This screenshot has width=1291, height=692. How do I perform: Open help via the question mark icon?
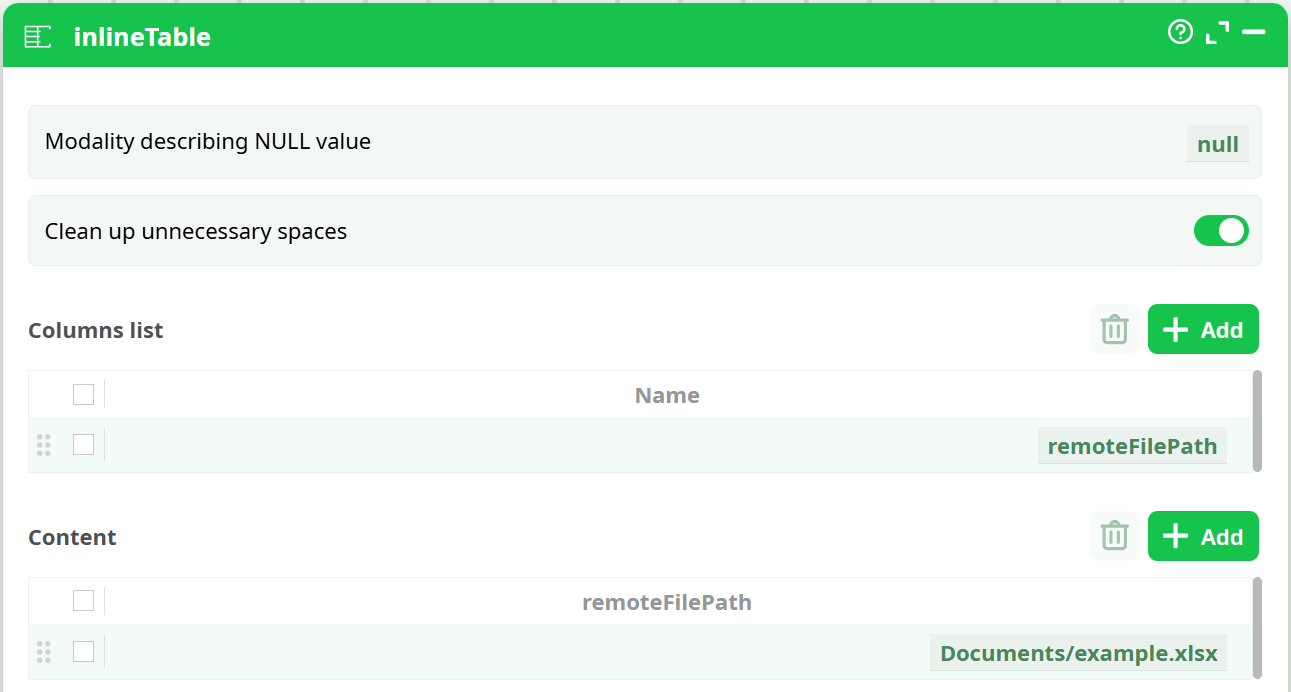pyautogui.click(x=1180, y=32)
